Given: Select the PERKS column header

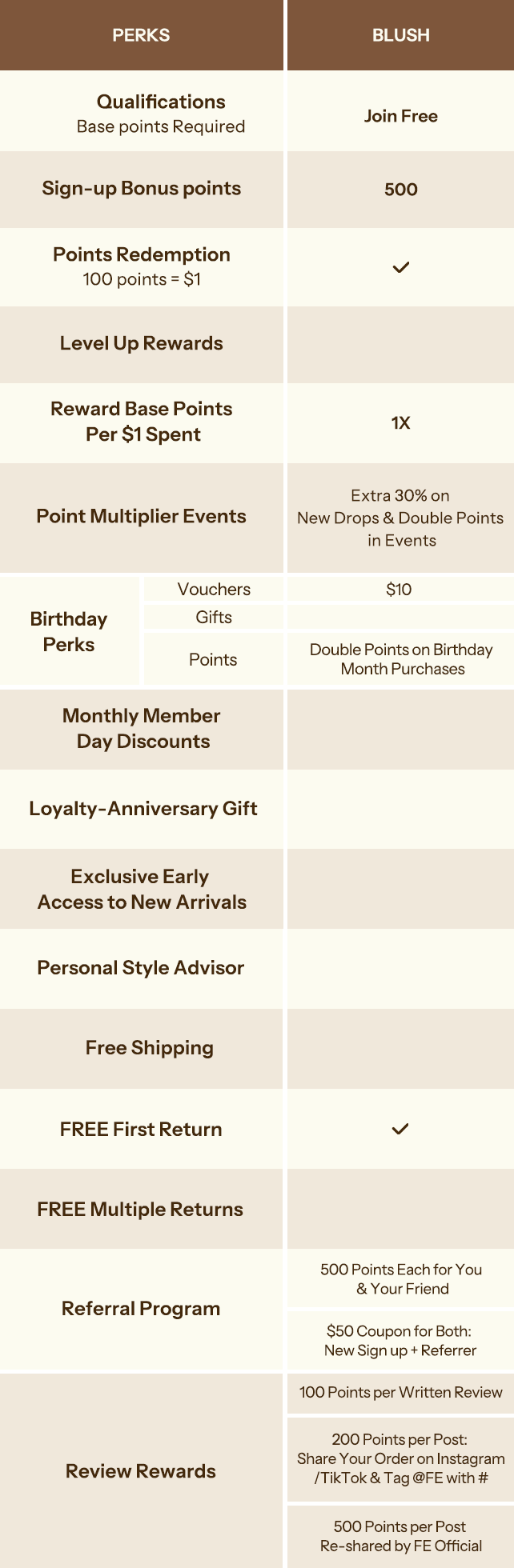Looking at the screenshot, I should coord(141,35).
